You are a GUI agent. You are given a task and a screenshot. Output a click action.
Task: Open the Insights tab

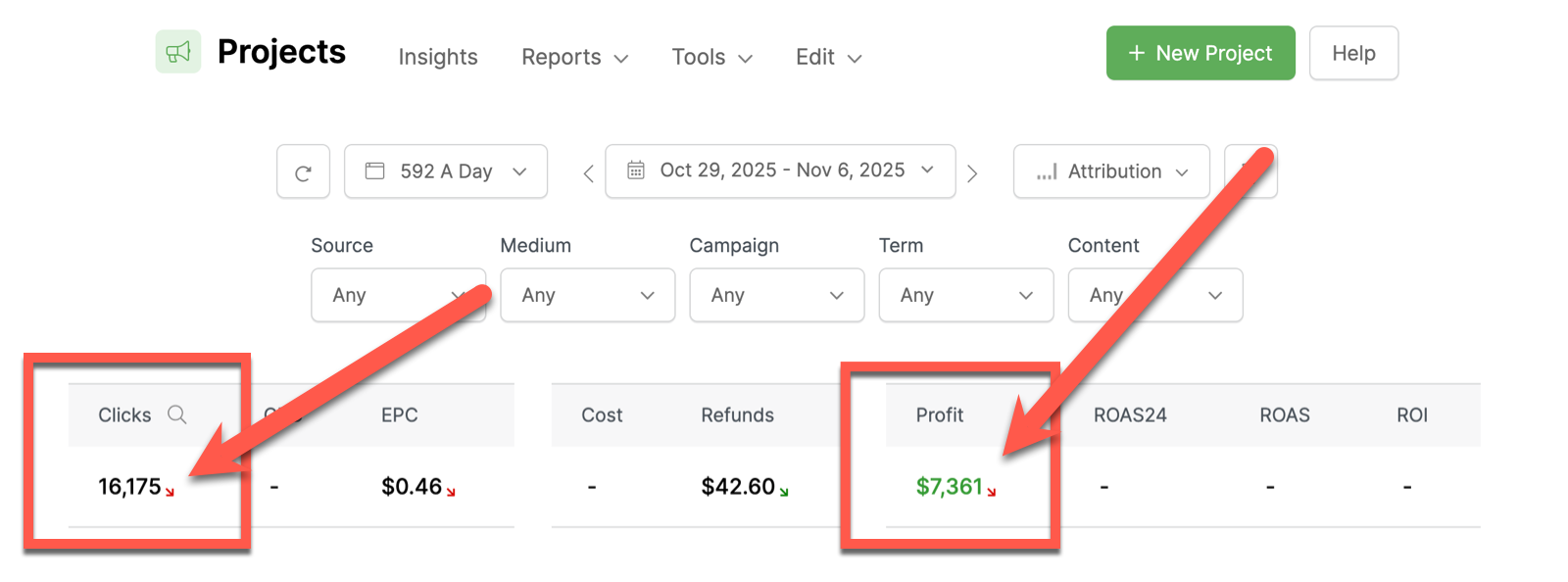click(438, 57)
